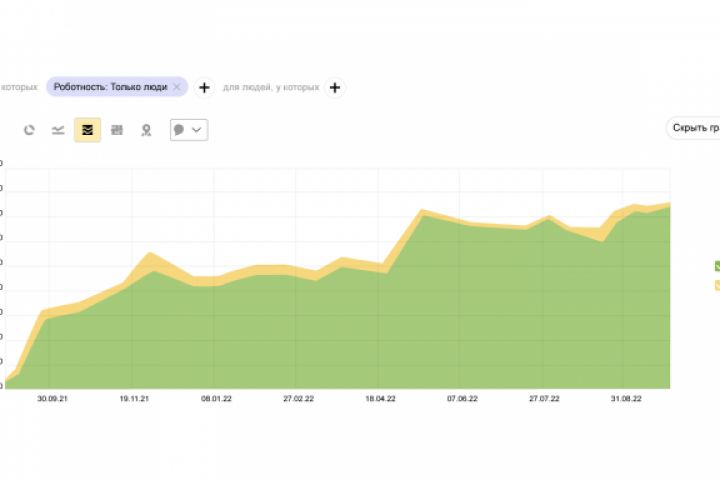Add a visit condition with the first plus

coord(203,87)
